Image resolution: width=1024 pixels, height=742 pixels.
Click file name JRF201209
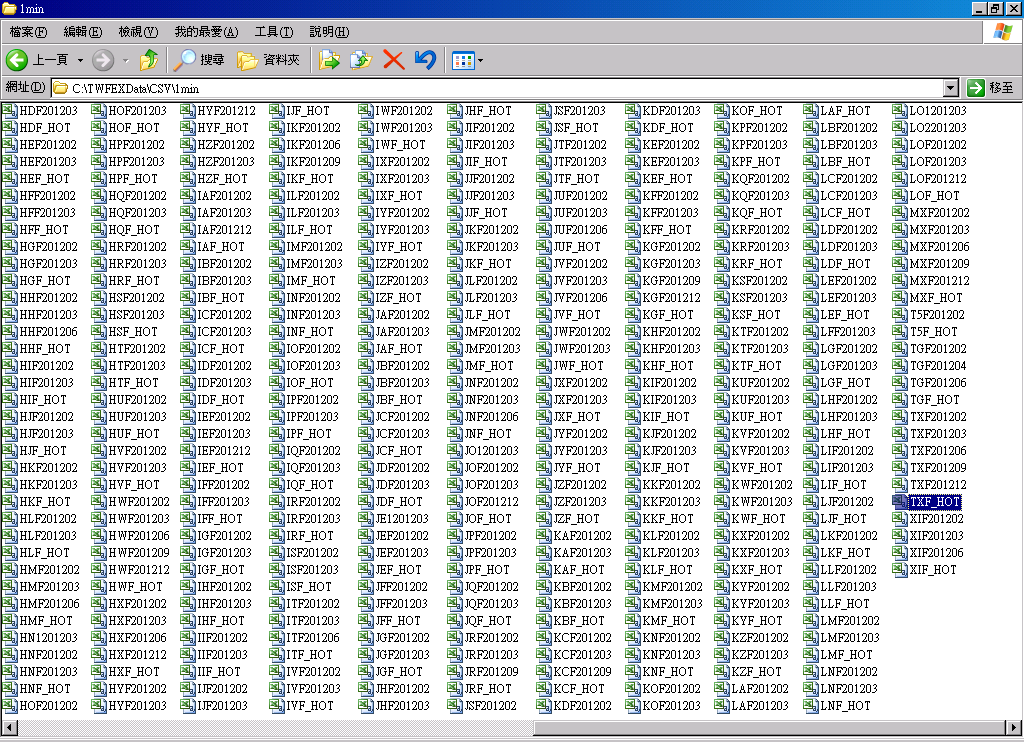(x=491, y=671)
